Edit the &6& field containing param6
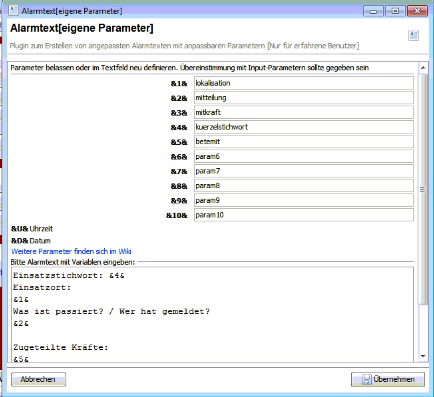The image size is (434, 397). tap(304, 156)
